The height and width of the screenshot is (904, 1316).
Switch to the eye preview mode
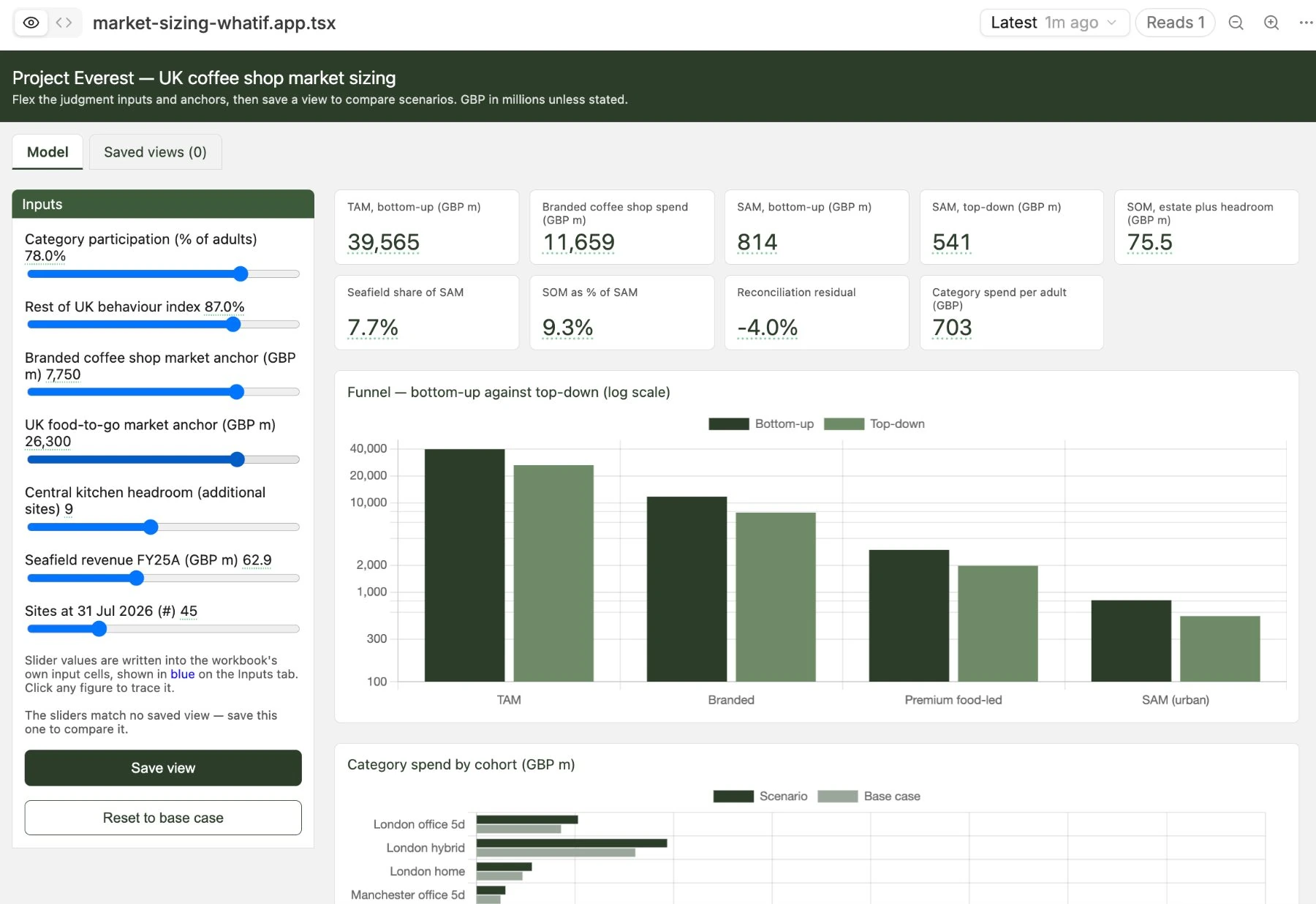(31, 23)
